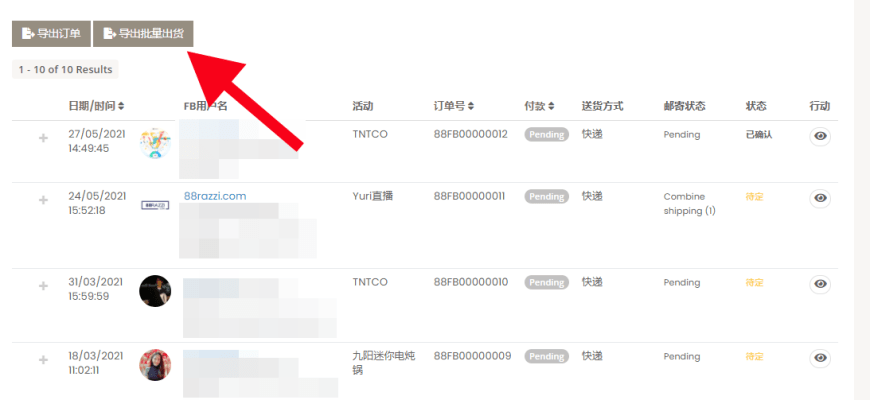Expand the 24/05/2021 order row with plus
Viewport: 870px width, 400px height.
(43, 200)
